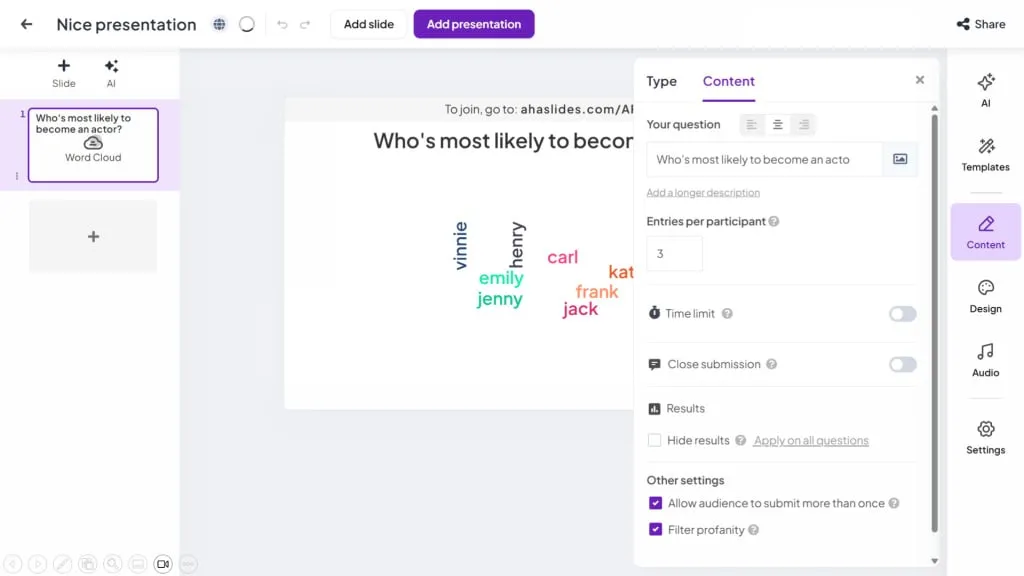The width and height of the screenshot is (1024, 576).
Task: Open the Settings gear panel
Action: (985, 437)
